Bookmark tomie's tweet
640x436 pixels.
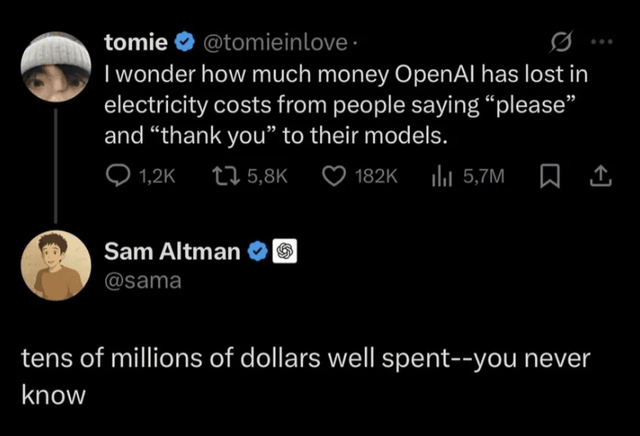tap(549, 176)
